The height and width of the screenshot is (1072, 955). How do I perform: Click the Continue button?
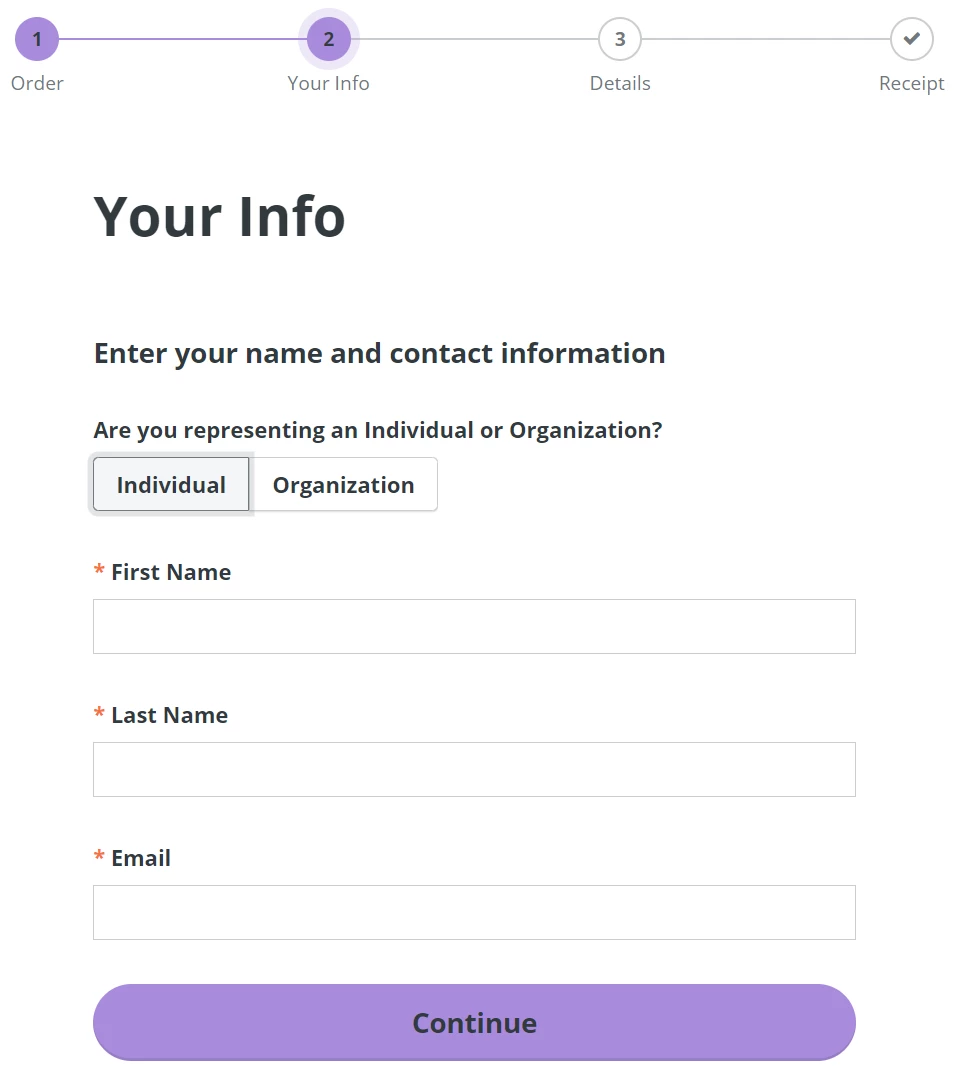474,1022
